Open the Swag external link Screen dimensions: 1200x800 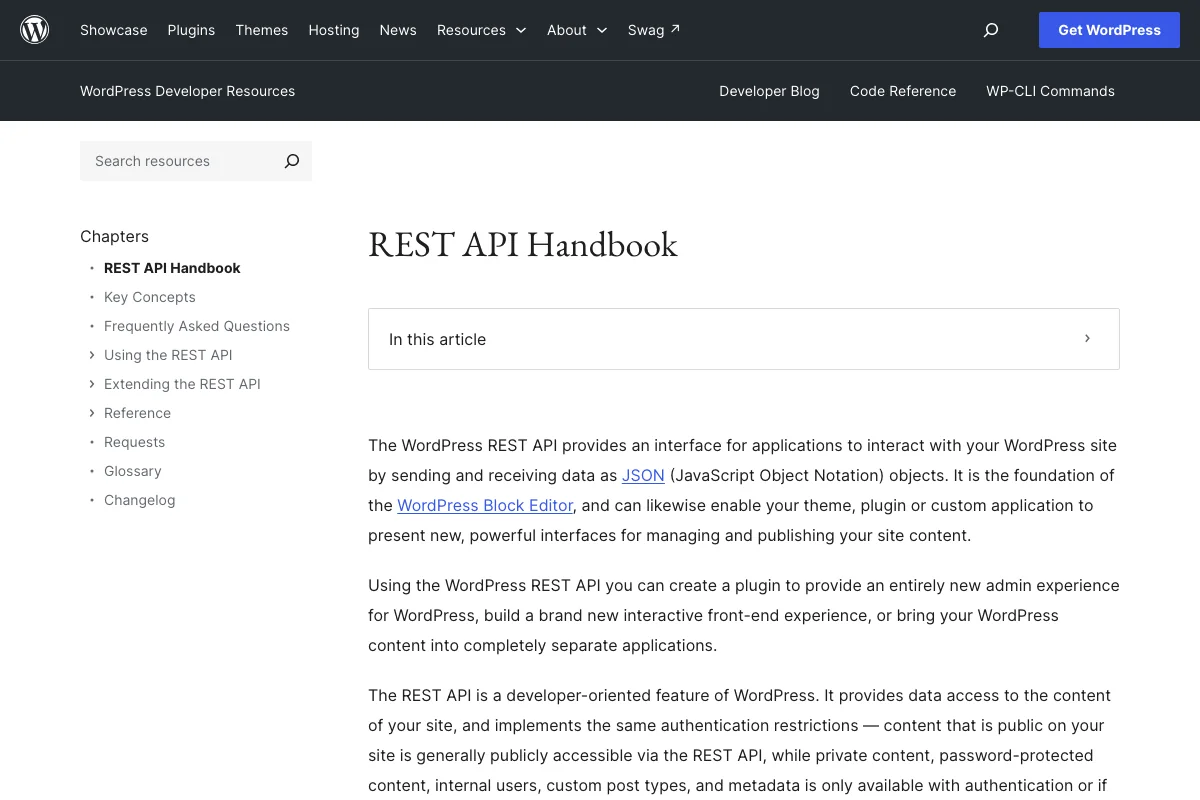654,30
